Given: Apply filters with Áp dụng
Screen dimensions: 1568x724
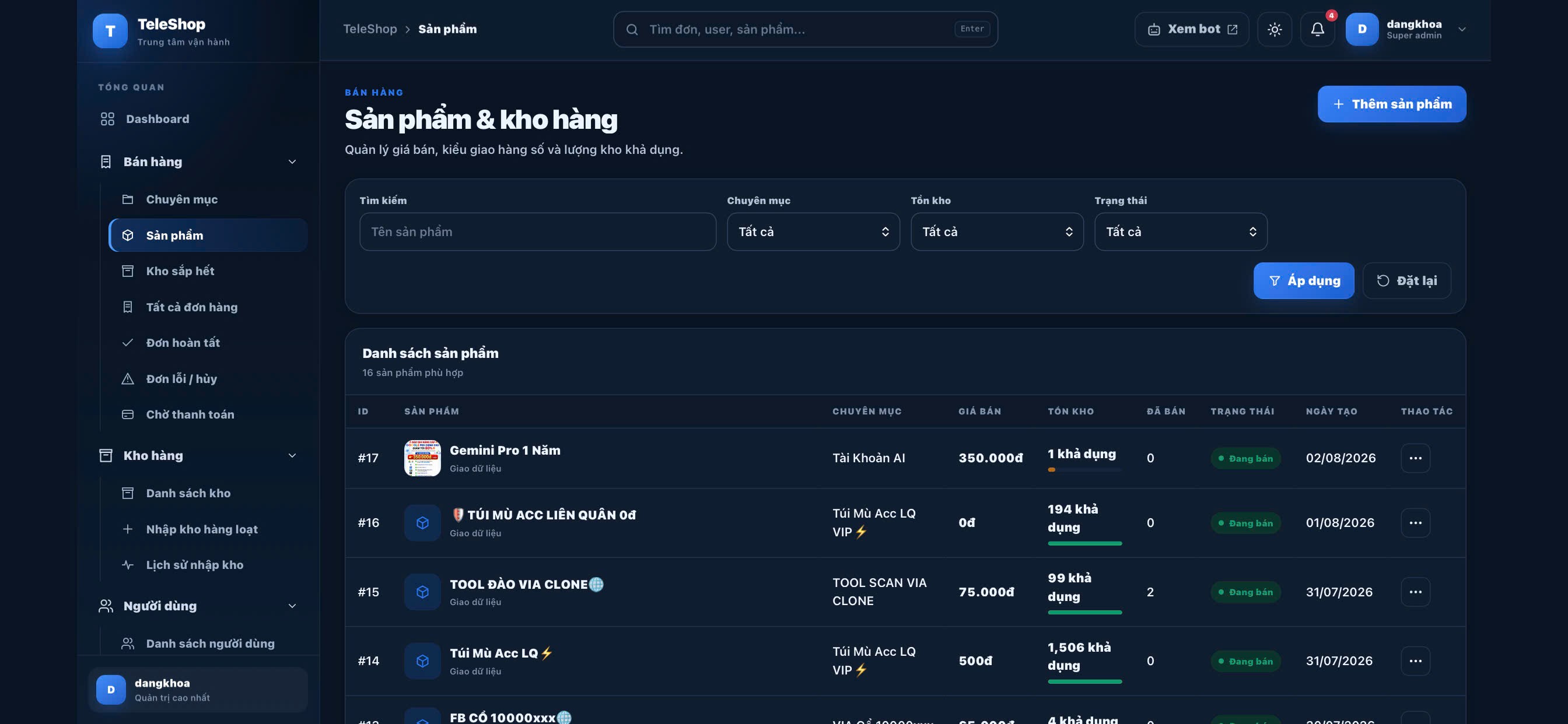Looking at the screenshot, I should point(1304,281).
